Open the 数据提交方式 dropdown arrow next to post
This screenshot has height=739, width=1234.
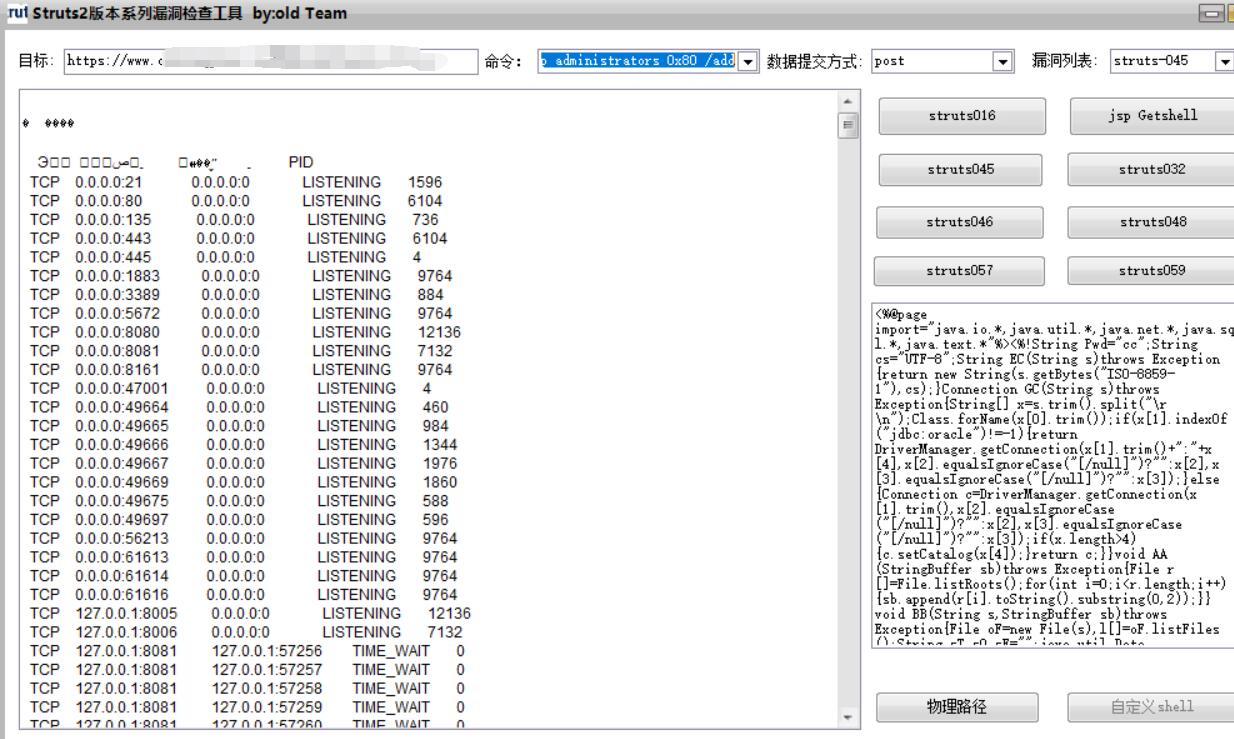click(x=1003, y=61)
